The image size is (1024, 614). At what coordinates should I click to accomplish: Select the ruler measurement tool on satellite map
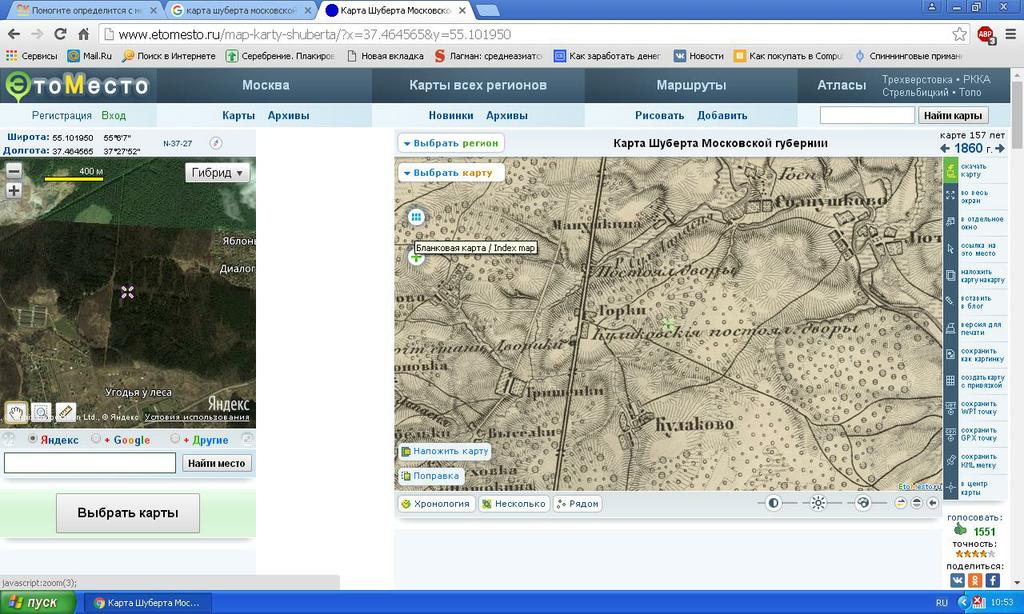click(x=66, y=411)
